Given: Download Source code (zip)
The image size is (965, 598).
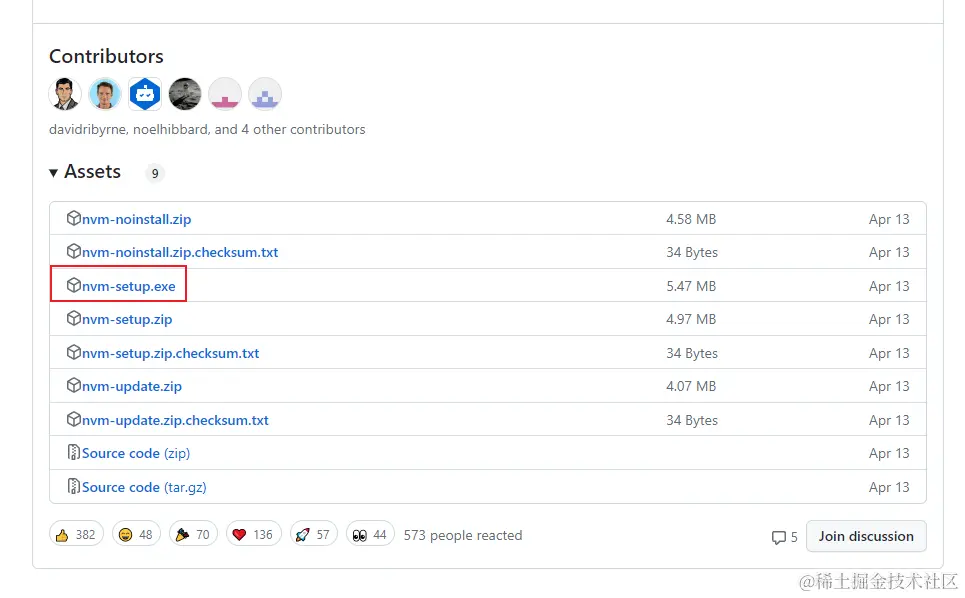Looking at the screenshot, I should [x=136, y=453].
